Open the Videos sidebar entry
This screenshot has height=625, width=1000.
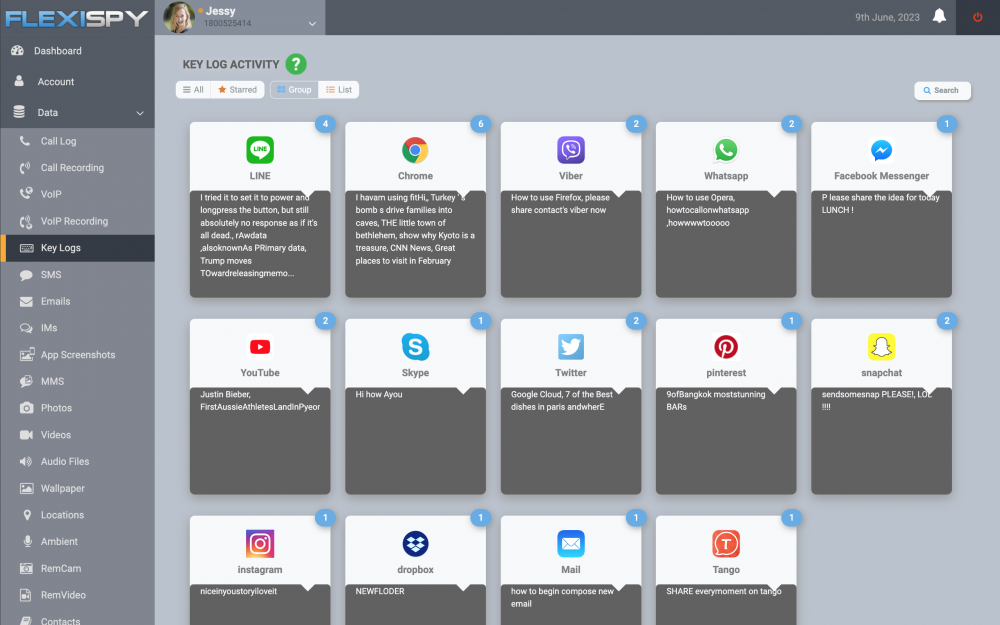tap(77, 435)
